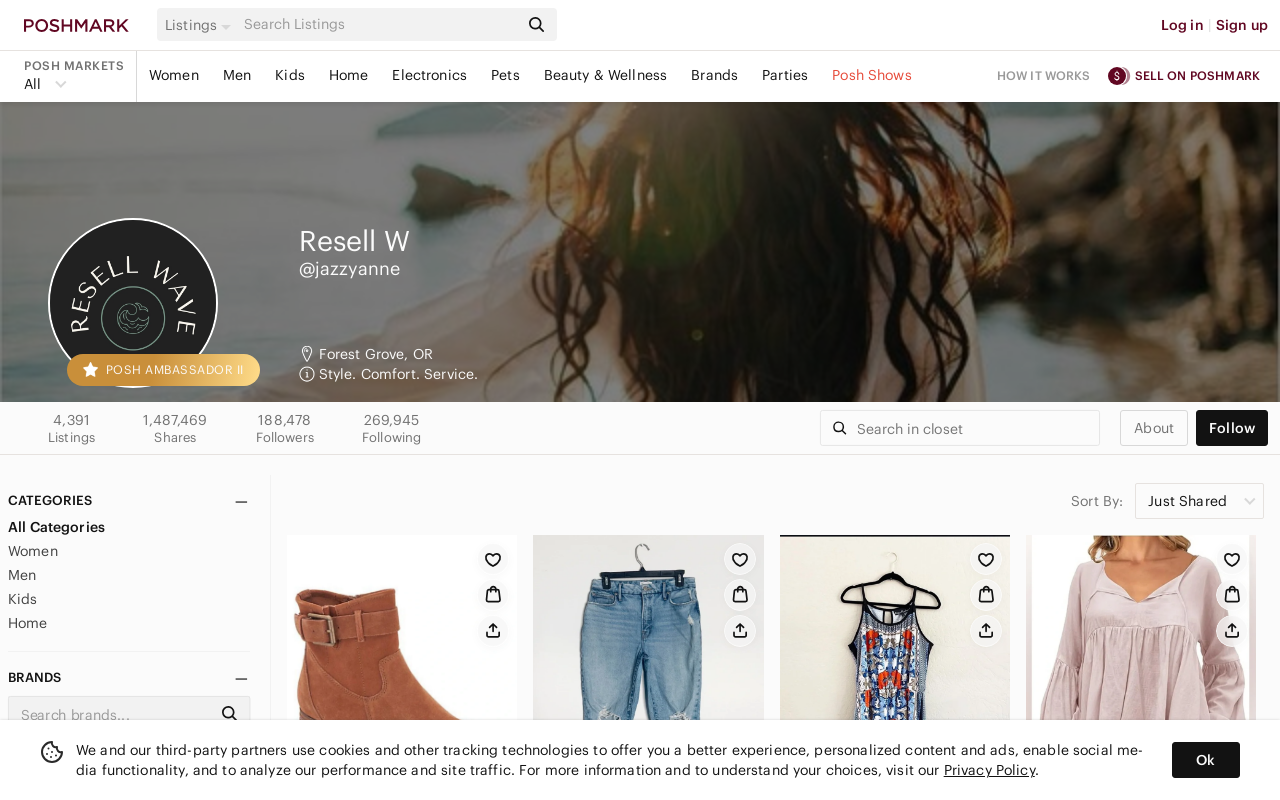Open the Listings search type dropdown
Viewport: 1280px width, 800px height.
[x=197, y=25]
